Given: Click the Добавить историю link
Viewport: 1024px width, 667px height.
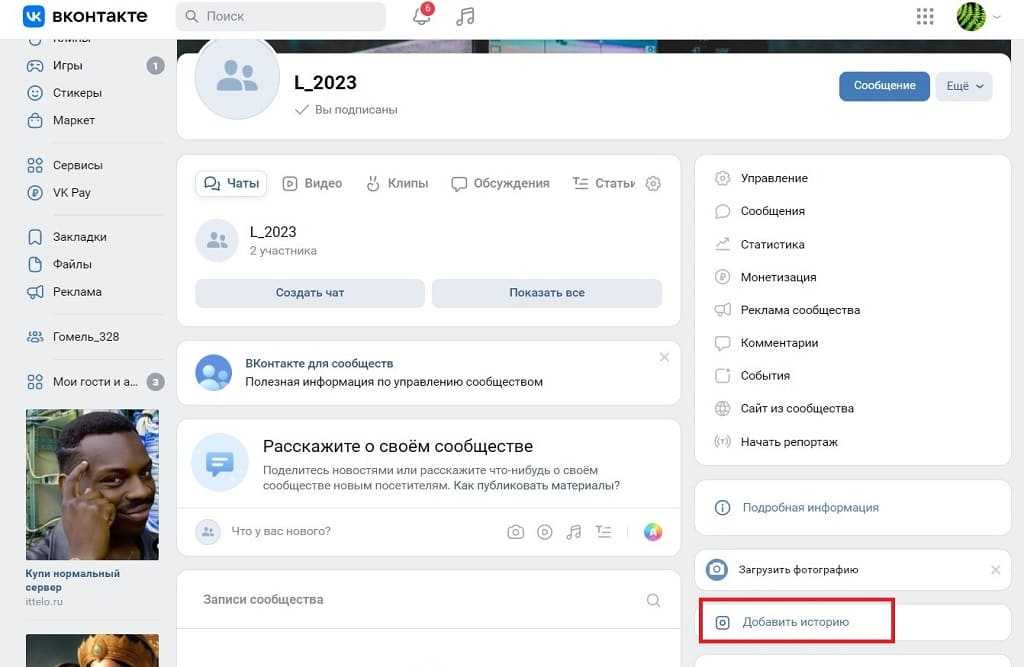Looking at the screenshot, I should [x=795, y=622].
